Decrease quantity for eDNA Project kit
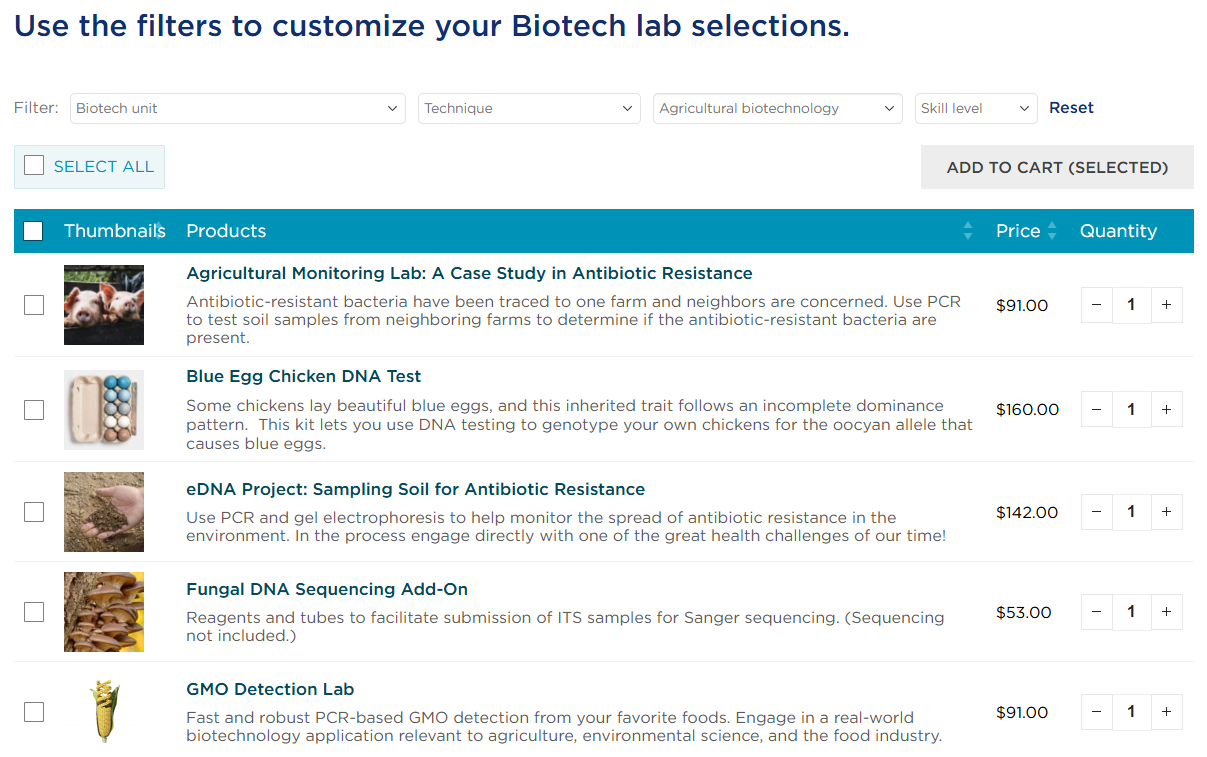 tap(1096, 512)
